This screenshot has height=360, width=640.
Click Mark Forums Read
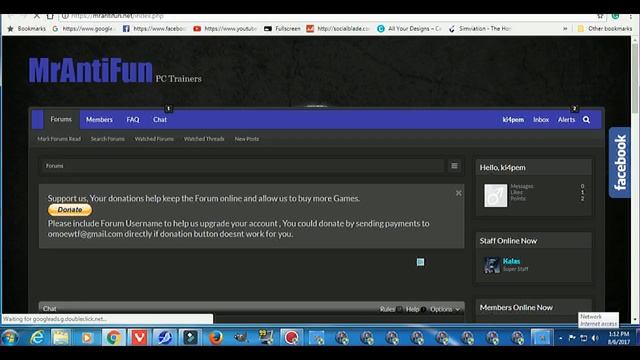(59, 139)
